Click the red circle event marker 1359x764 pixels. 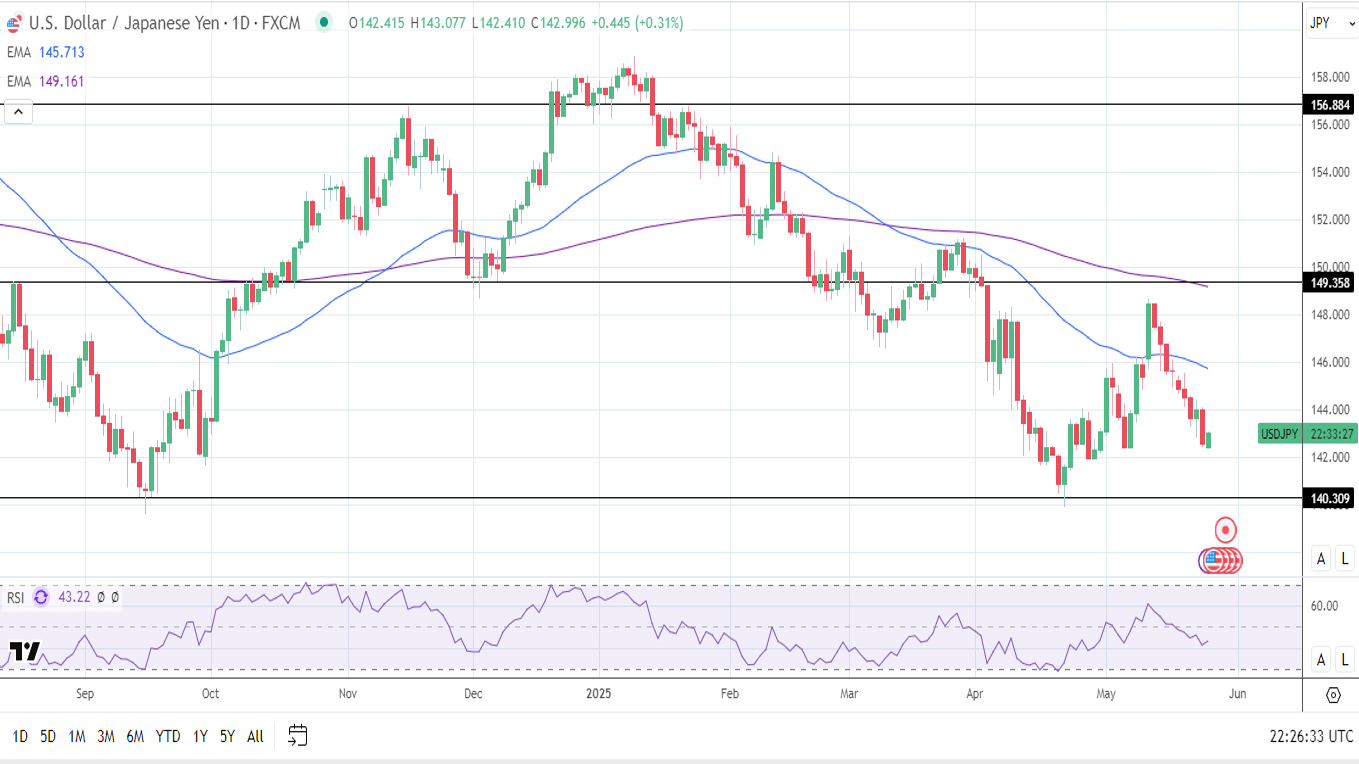[x=1226, y=529]
